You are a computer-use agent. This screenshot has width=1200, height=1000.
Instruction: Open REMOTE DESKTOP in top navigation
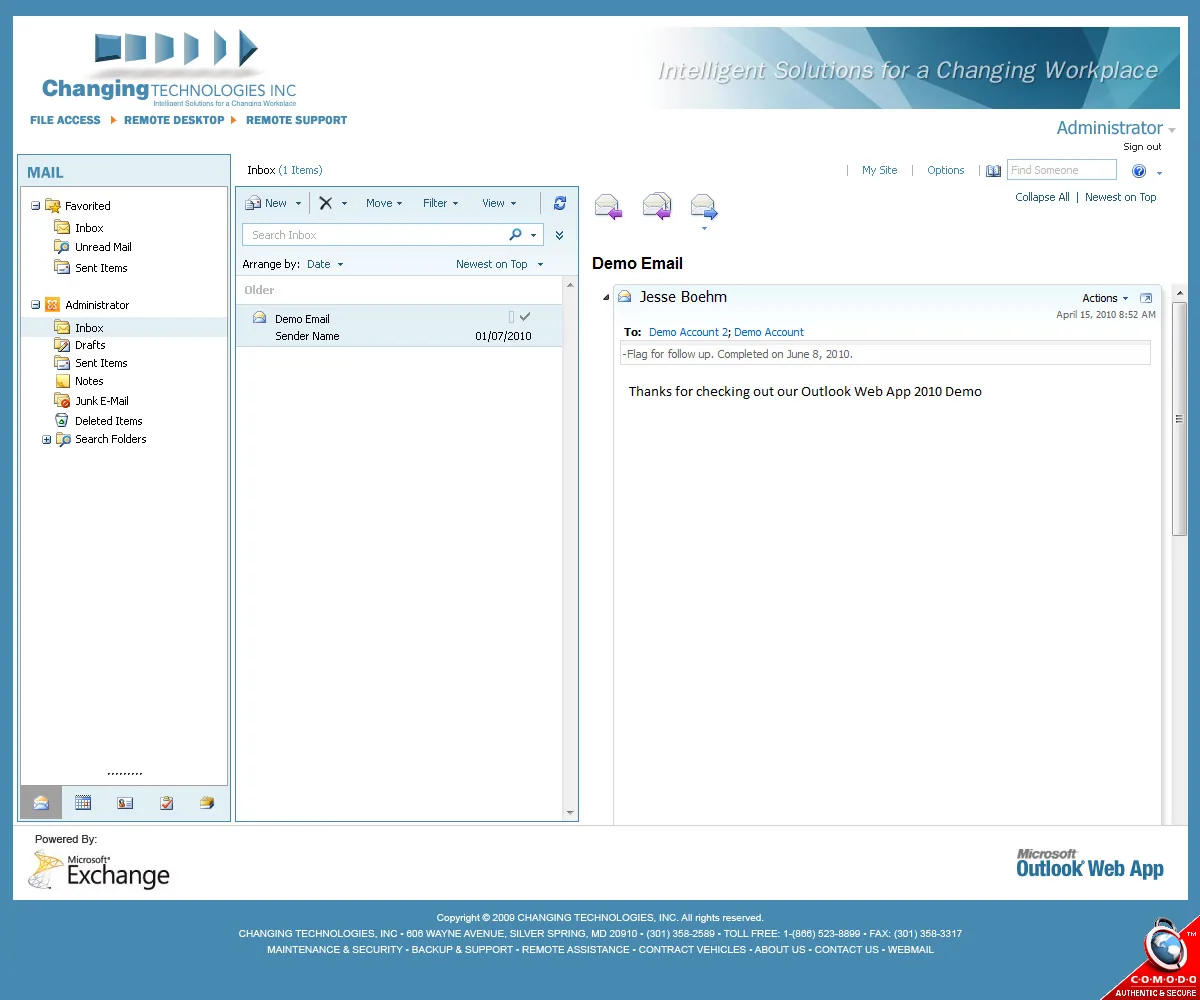coord(174,120)
